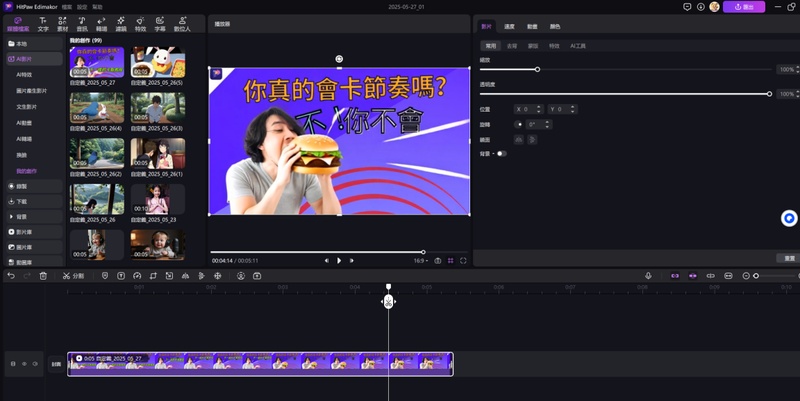Toggle the horizontal mirror button in properties
The width and height of the screenshot is (800, 401).
pyautogui.click(x=519, y=139)
